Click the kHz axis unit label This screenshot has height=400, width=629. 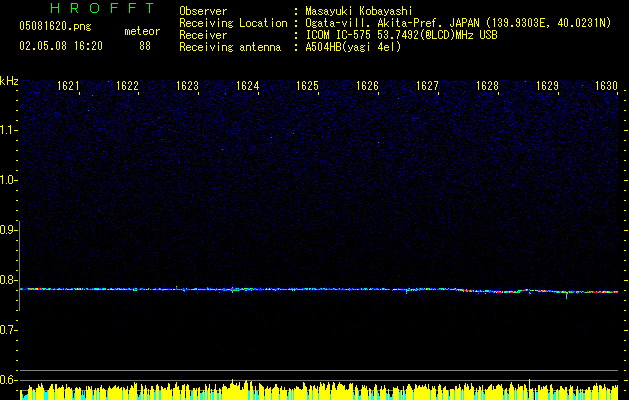point(9,81)
